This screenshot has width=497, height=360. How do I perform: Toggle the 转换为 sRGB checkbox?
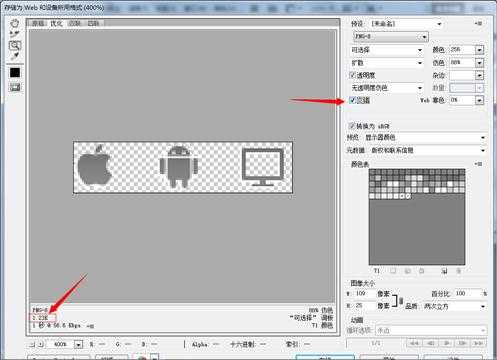351,126
